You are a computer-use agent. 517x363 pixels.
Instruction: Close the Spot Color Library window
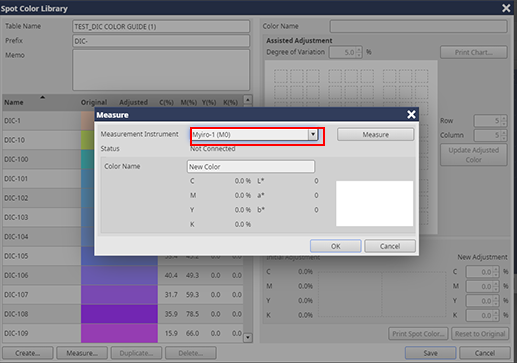point(506,8)
